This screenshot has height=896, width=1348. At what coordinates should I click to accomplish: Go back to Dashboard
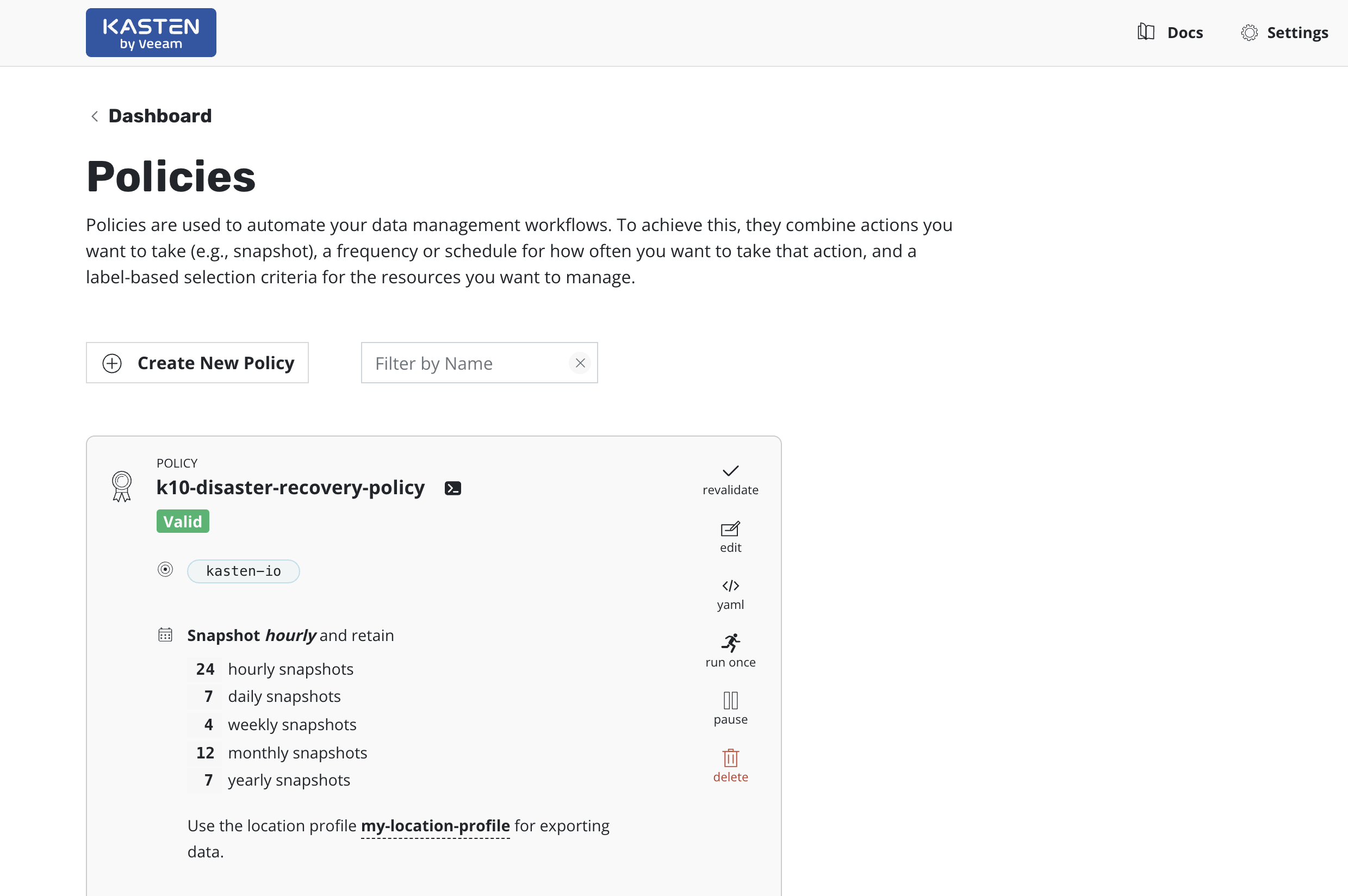click(159, 116)
